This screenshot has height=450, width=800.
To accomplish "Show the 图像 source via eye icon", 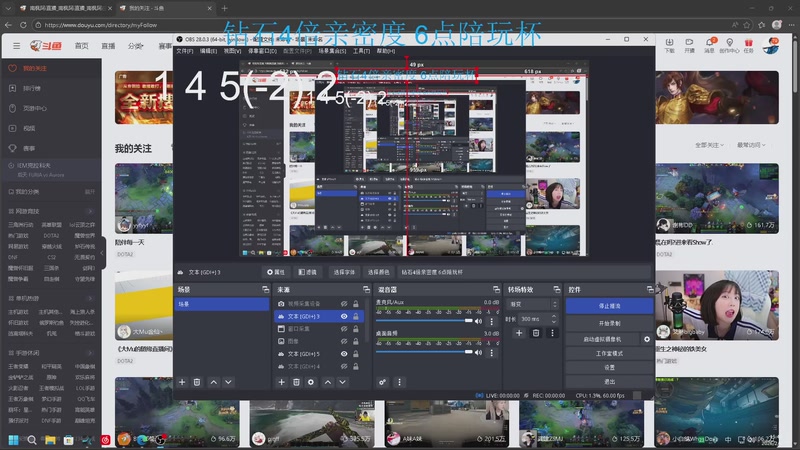I will pos(344,341).
